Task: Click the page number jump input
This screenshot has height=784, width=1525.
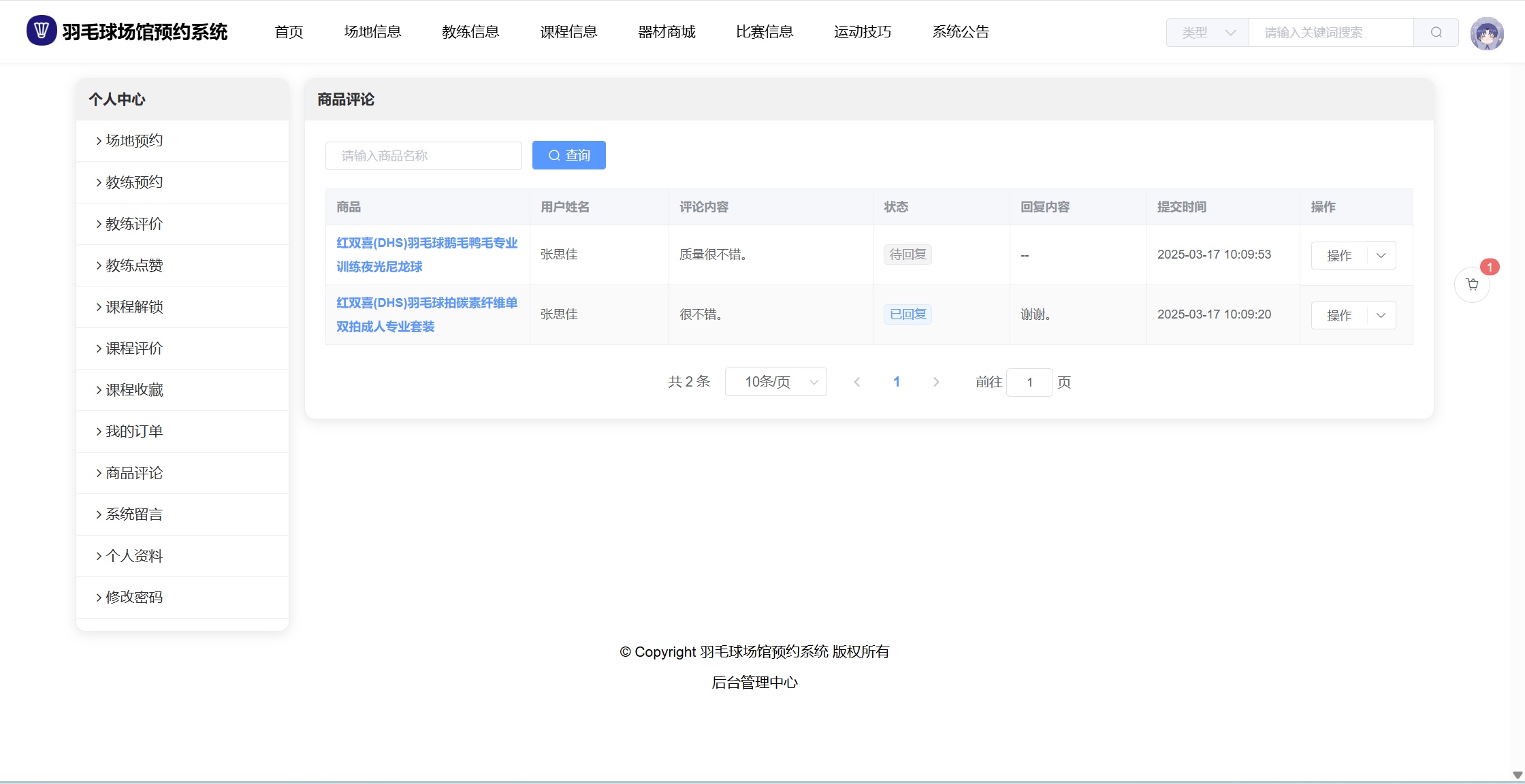Action: [x=1029, y=382]
